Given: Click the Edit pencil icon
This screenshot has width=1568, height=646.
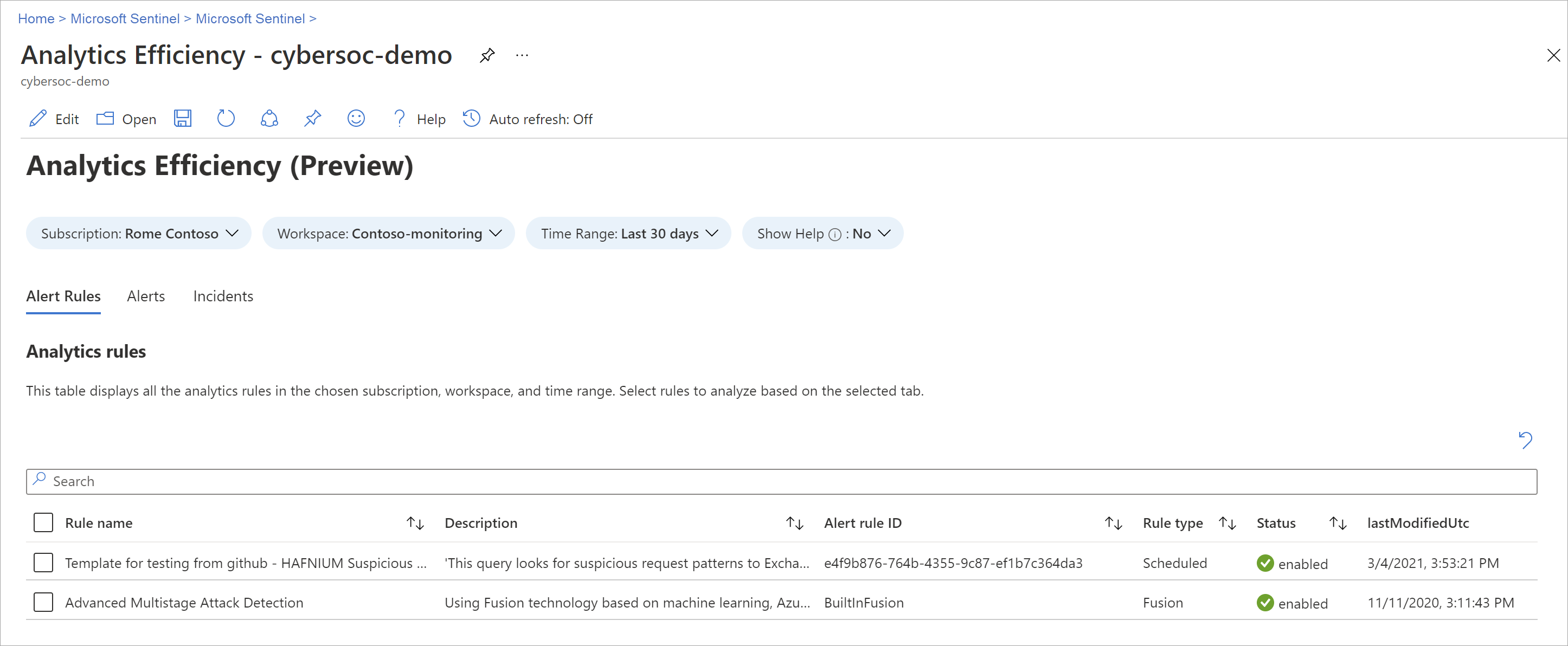Looking at the screenshot, I should [38, 119].
